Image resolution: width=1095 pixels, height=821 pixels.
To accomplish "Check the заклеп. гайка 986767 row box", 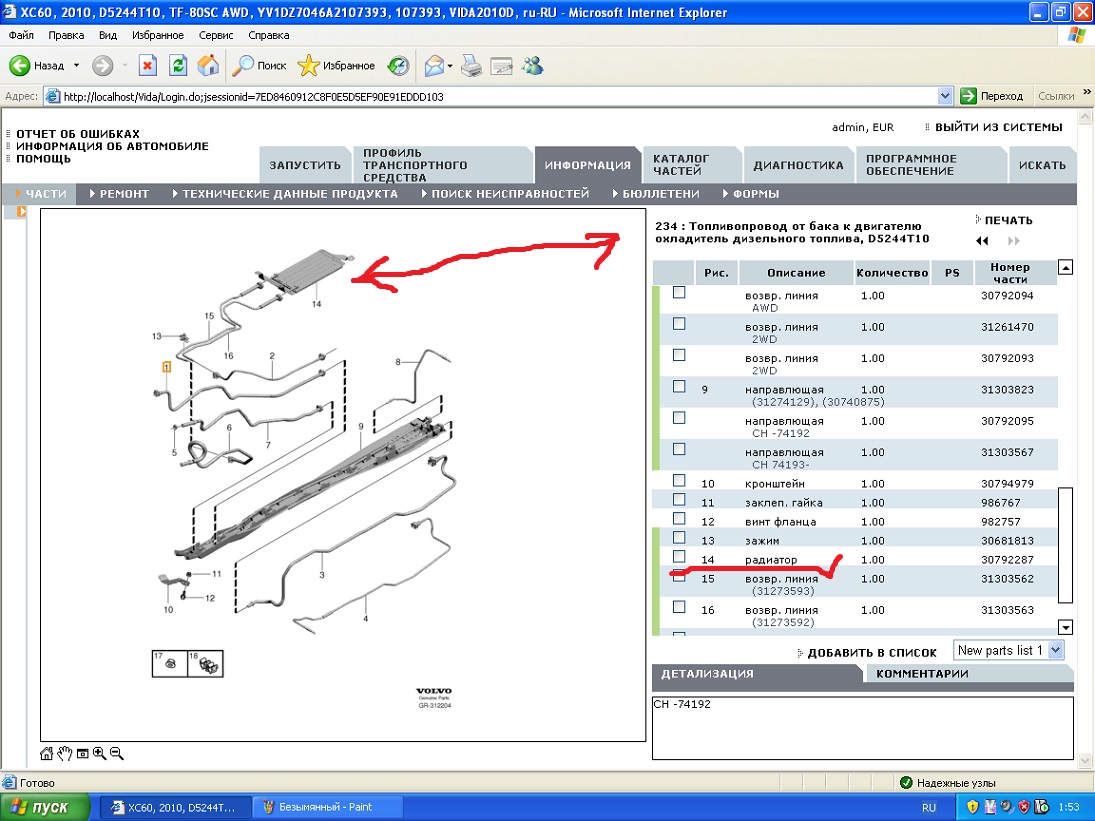I will click(679, 499).
